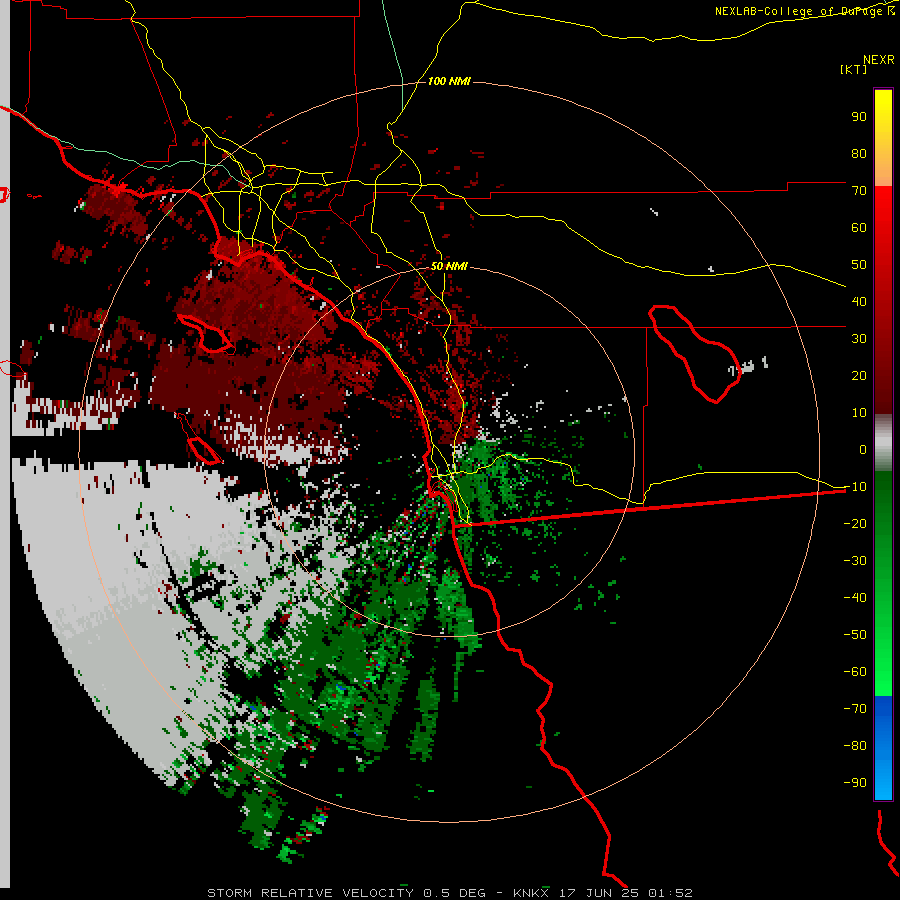Click the gray zero-velocity band of color bar

pos(883,443)
